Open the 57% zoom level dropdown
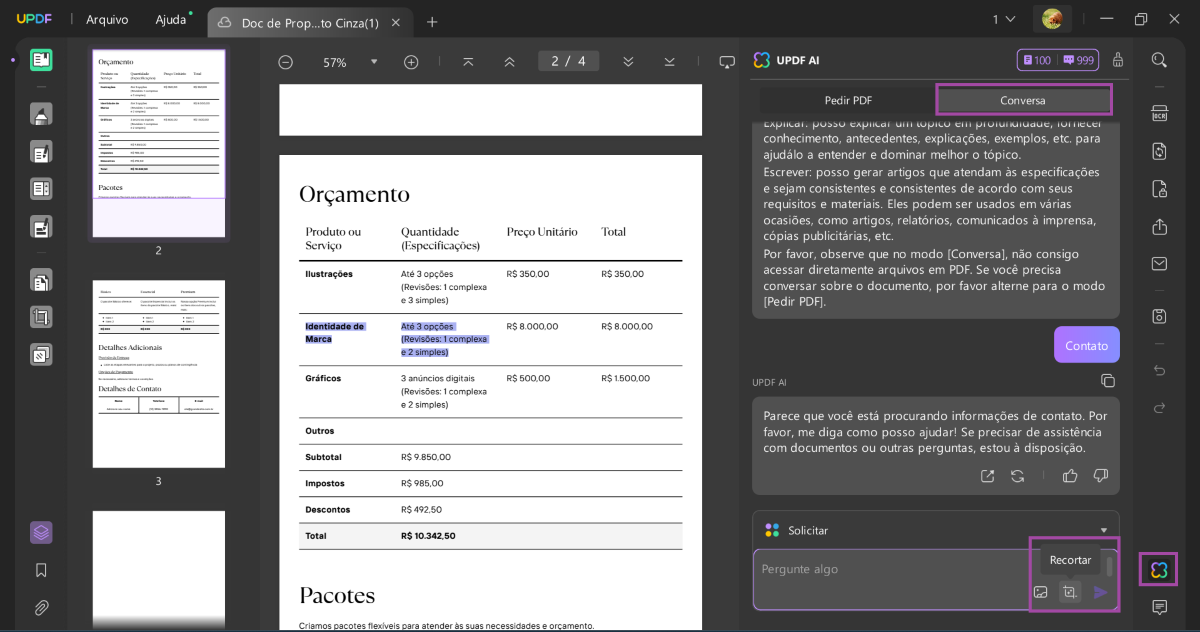The image size is (1200, 632). [374, 61]
